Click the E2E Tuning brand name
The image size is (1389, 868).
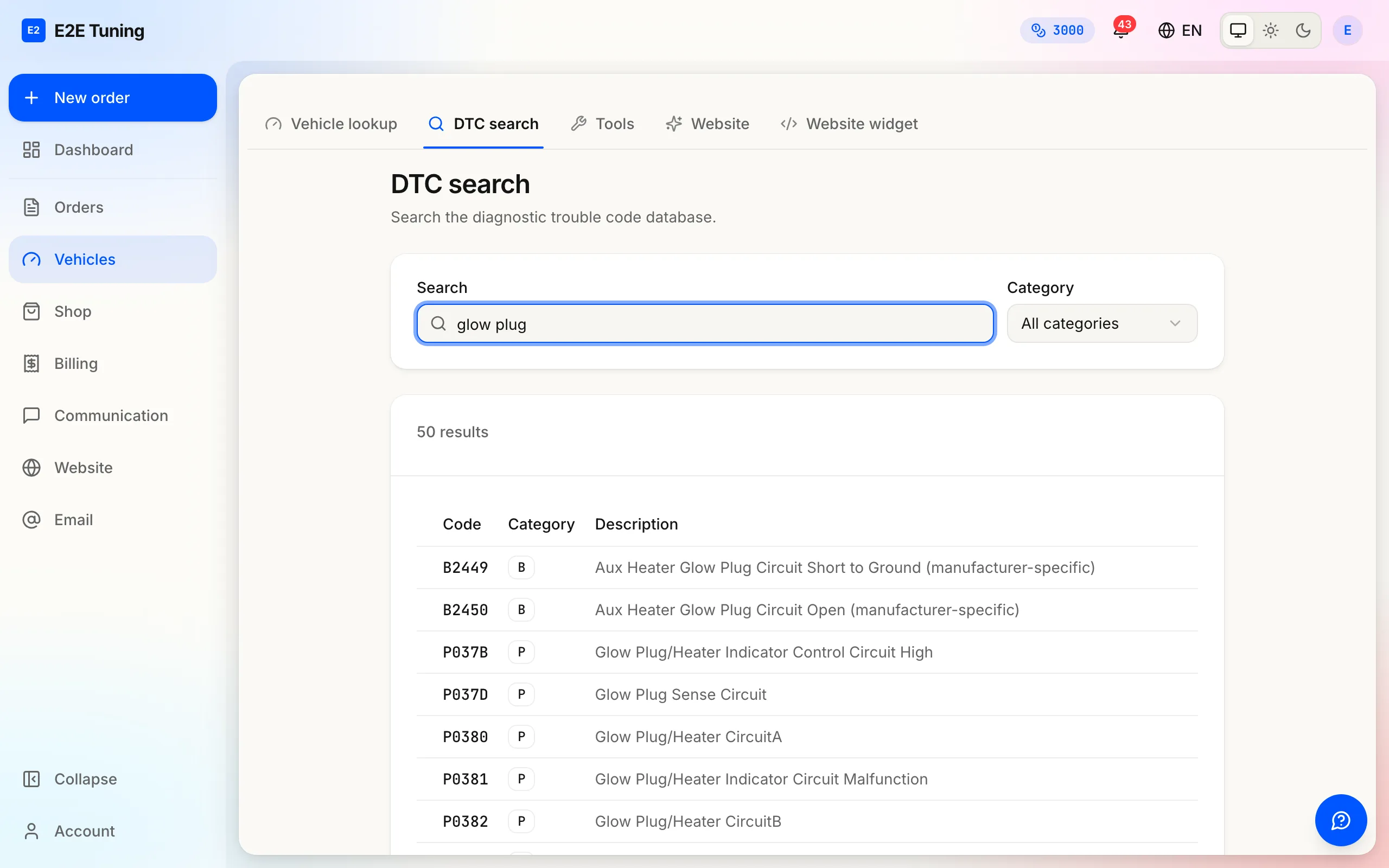point(99,30)
